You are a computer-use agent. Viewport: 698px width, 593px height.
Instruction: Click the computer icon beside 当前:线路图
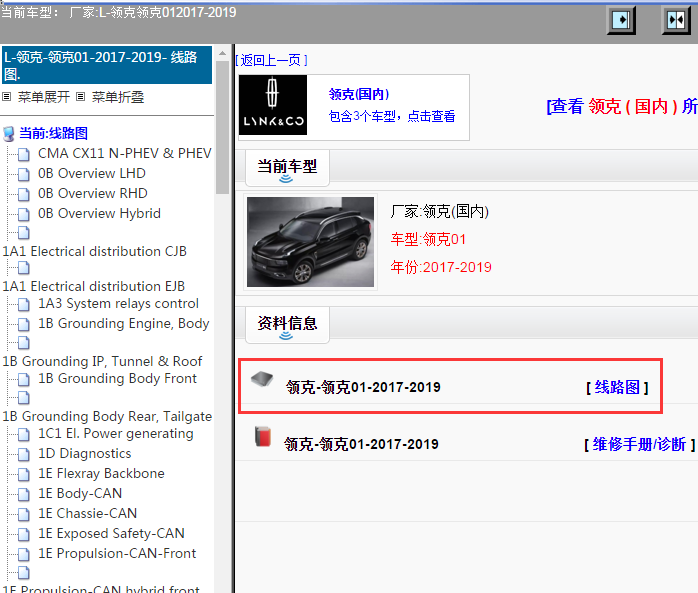tap(8, 134)
